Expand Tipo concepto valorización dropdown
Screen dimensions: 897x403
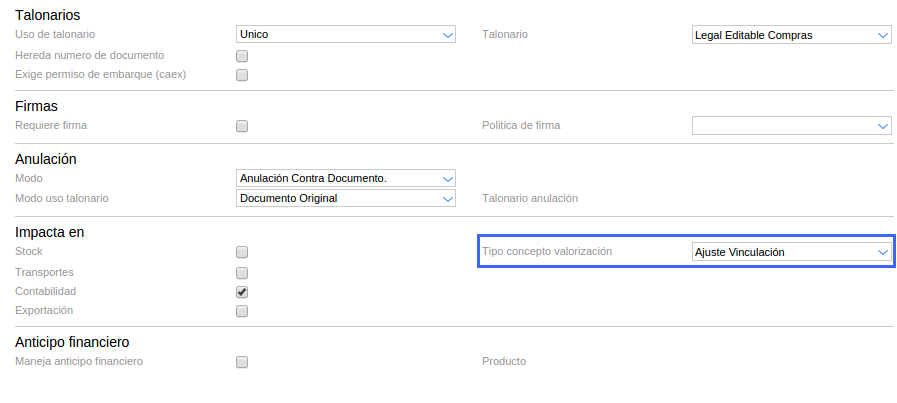coord(791,252)
